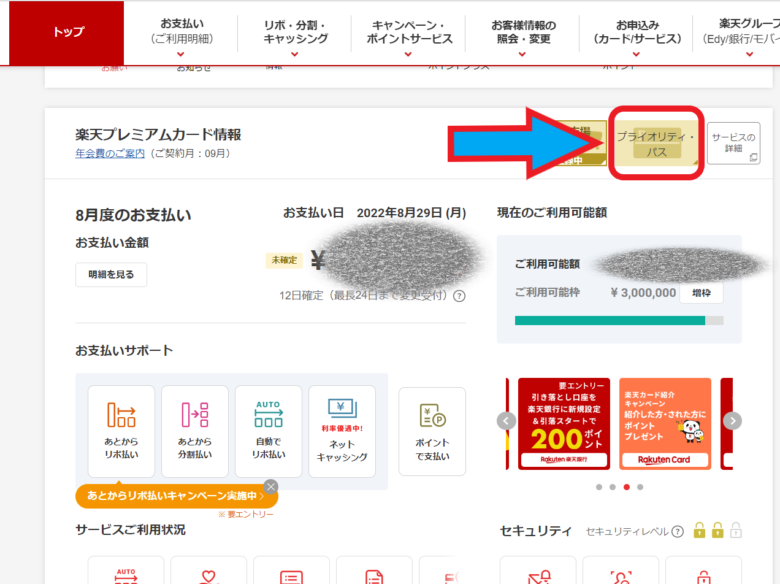
Task: Click person-scan icon under セキュリティ
Action: coord(621,578)
